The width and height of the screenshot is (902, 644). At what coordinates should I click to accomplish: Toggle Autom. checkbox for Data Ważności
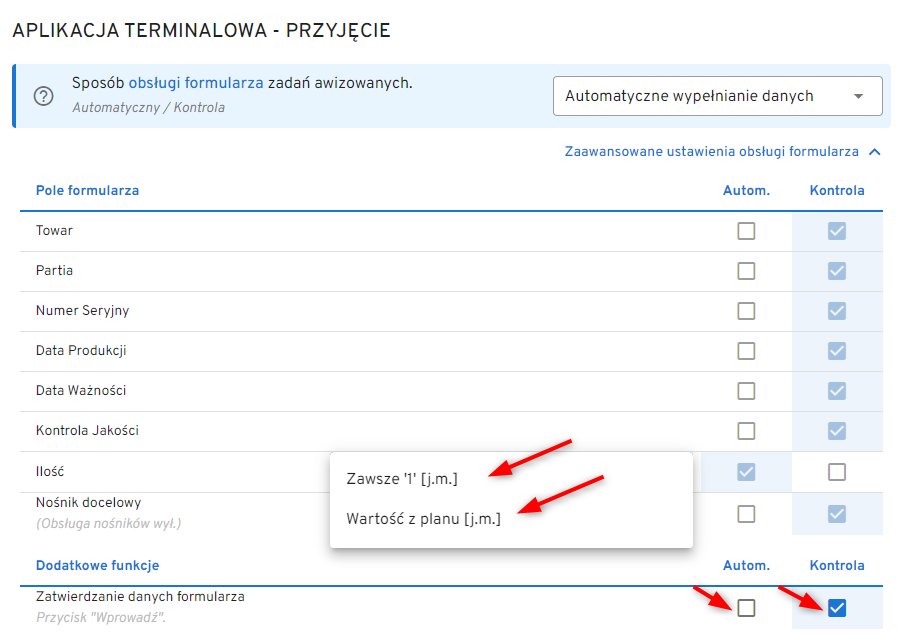click(746, 391)
